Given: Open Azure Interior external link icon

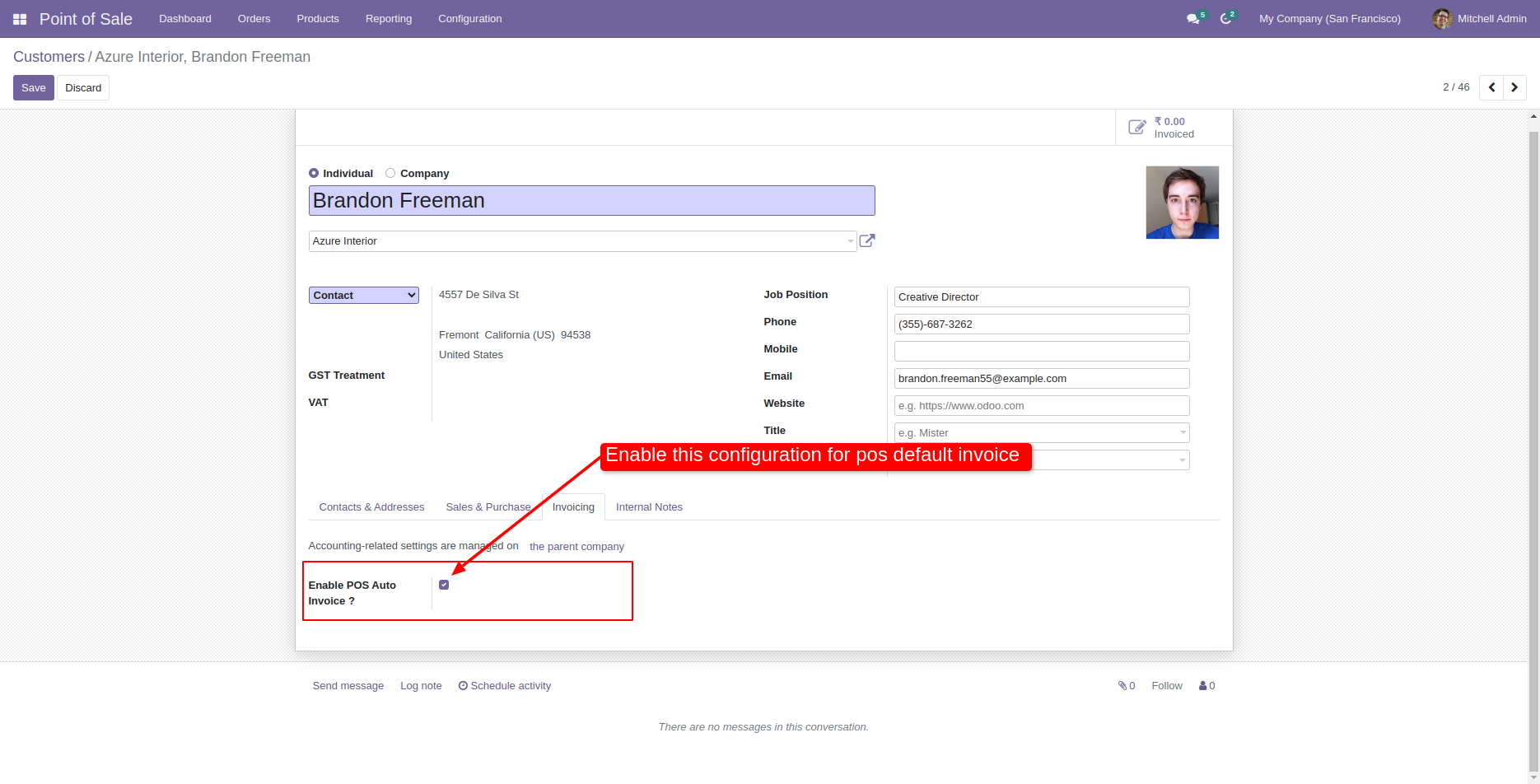Looking at the screenshot, I should [867, 240].
